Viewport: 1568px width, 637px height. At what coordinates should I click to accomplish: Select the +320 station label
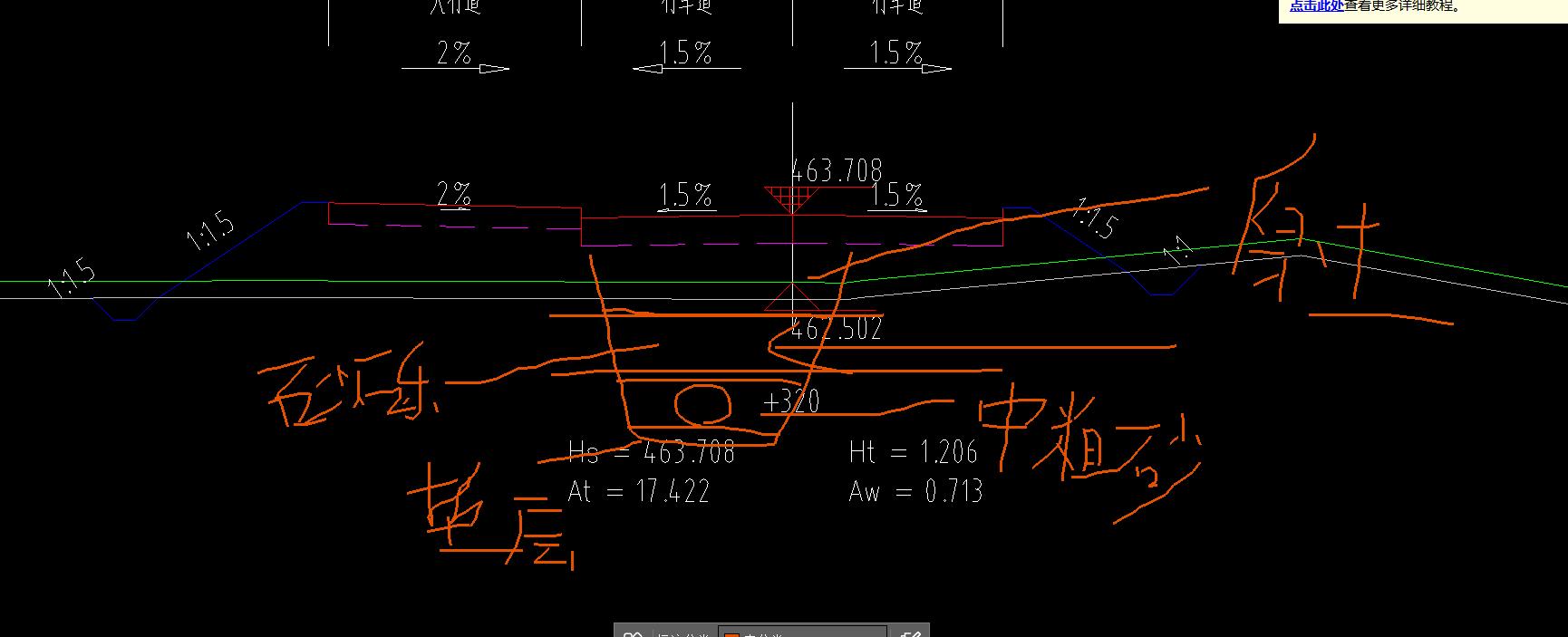(x=792, y=401)
